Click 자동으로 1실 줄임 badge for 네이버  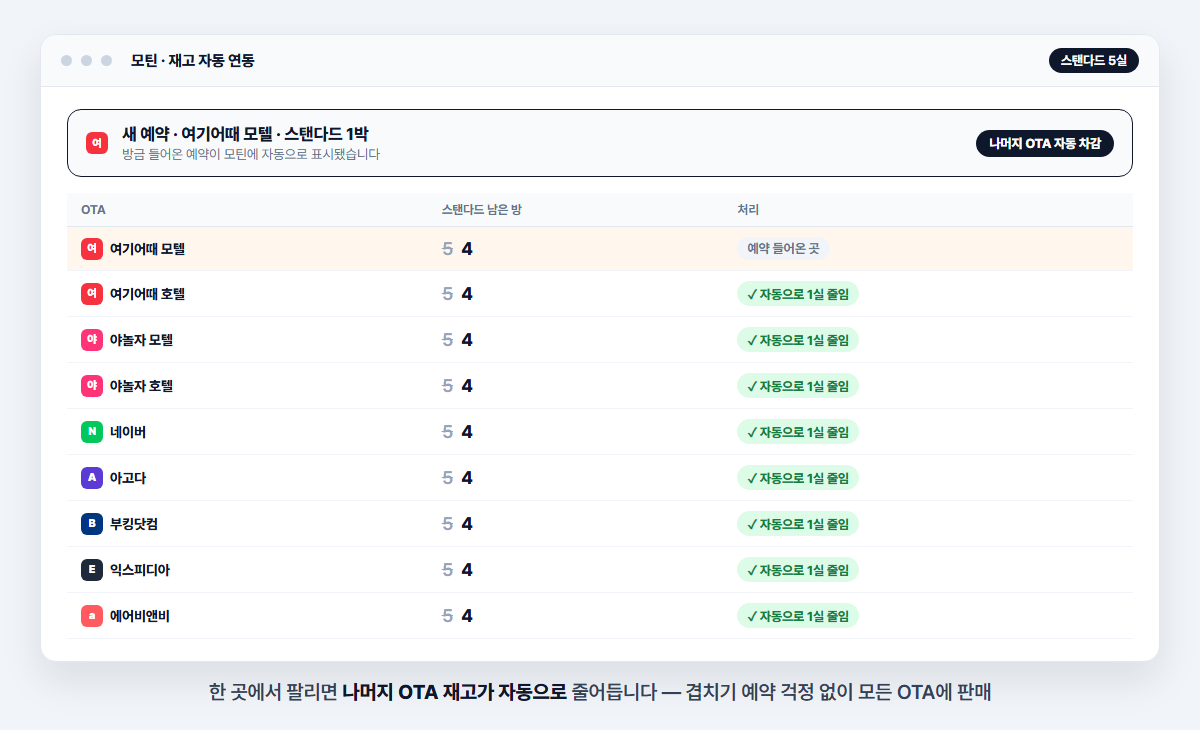(798, 432)
